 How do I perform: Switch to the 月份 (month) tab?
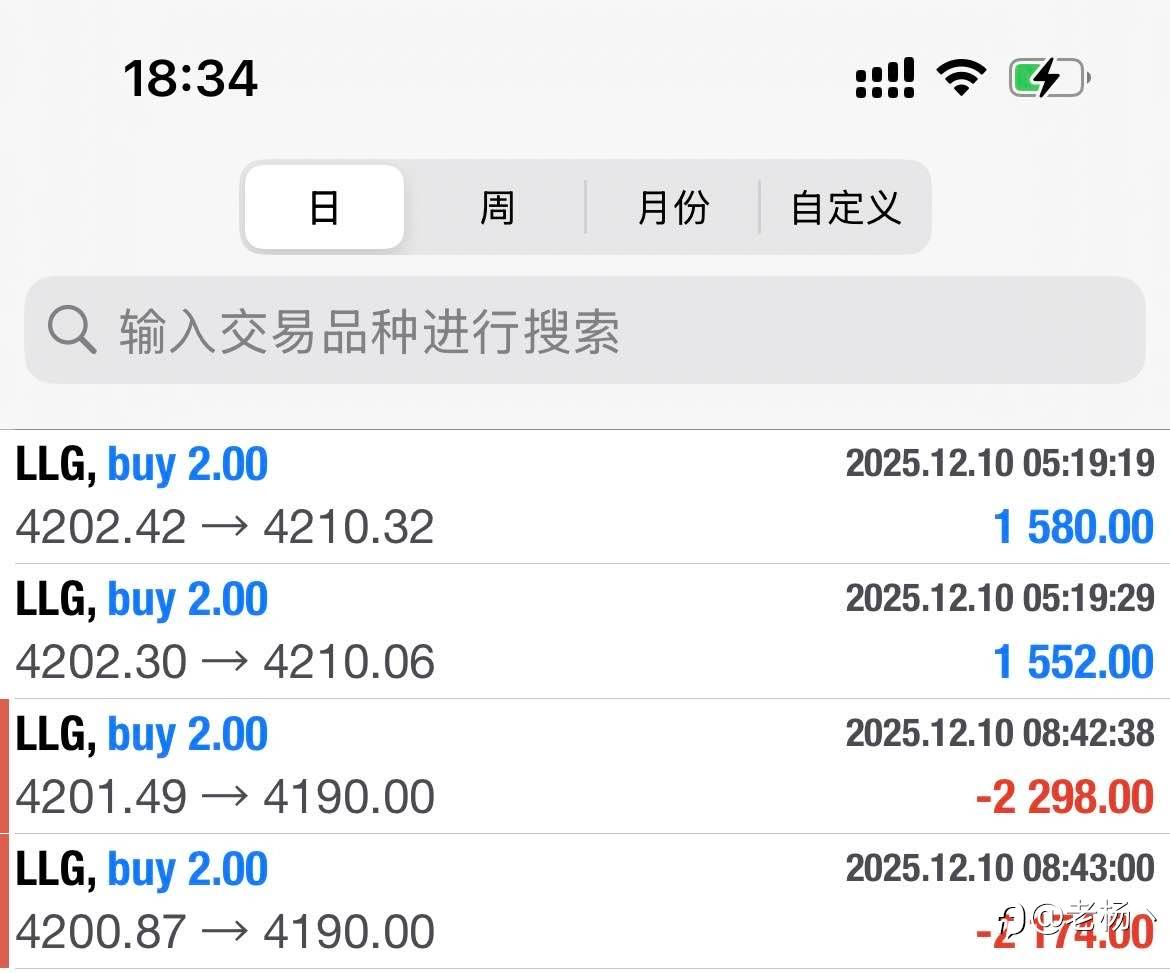pos(673,208)
